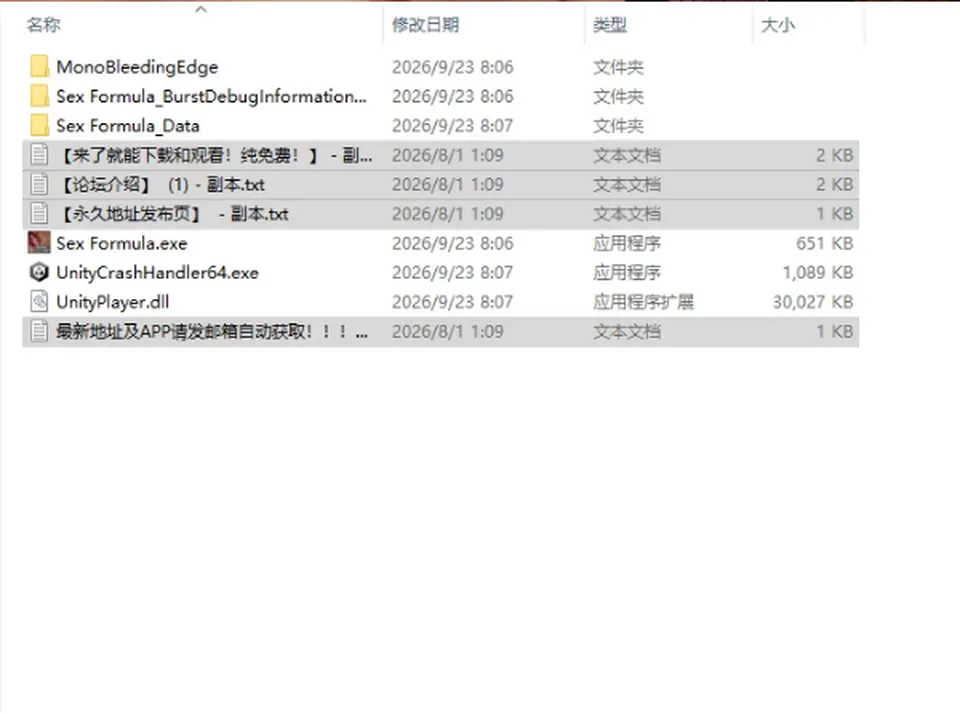960x714 pixels.
Task: Click the 文本文档 type of 【论坛介绍】 row
Action: click(x=627, y=184)
